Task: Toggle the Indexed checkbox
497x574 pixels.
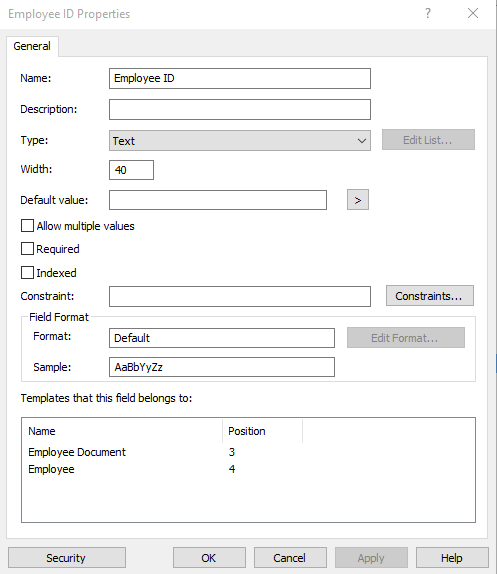Action: point(27,273)
